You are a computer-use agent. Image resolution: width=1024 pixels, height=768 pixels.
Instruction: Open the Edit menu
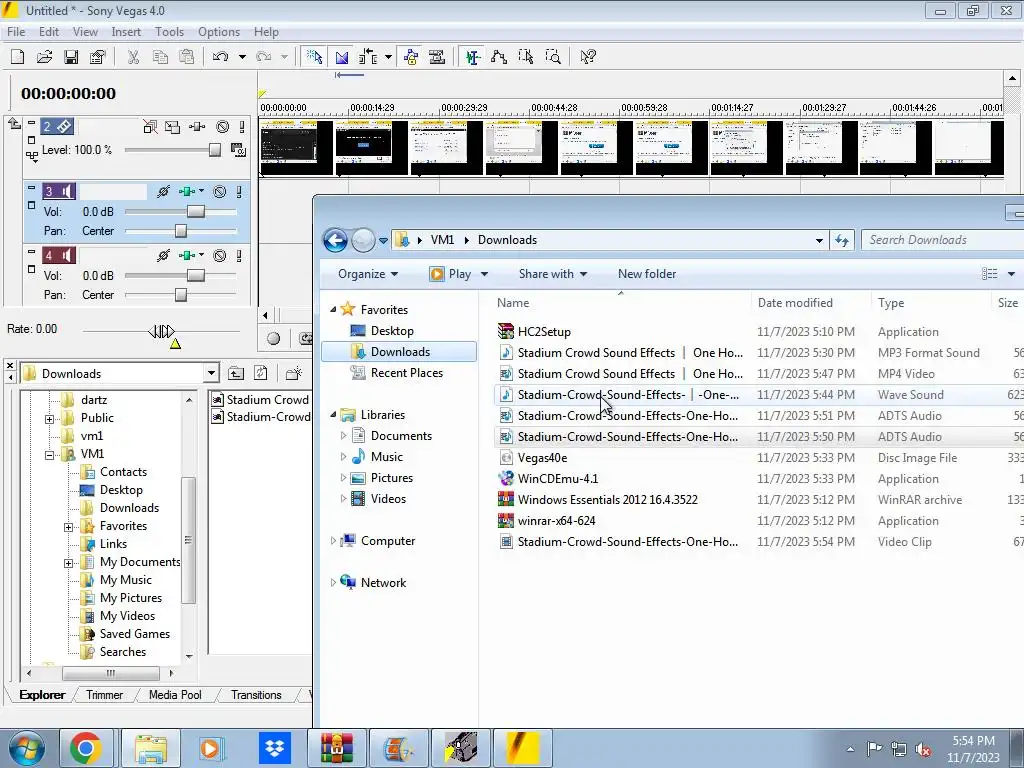tap(49, 31)
